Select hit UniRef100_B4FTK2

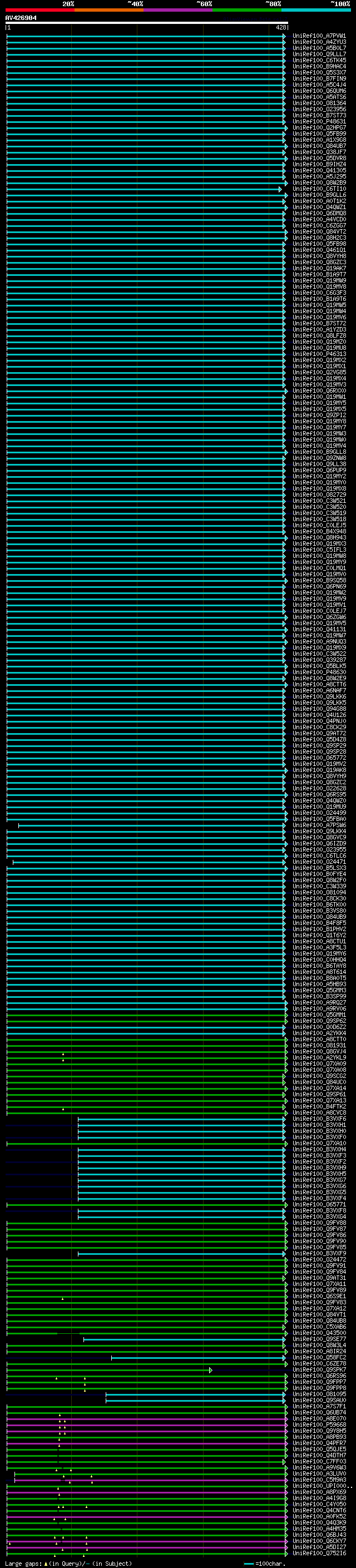click(319, 1106)
